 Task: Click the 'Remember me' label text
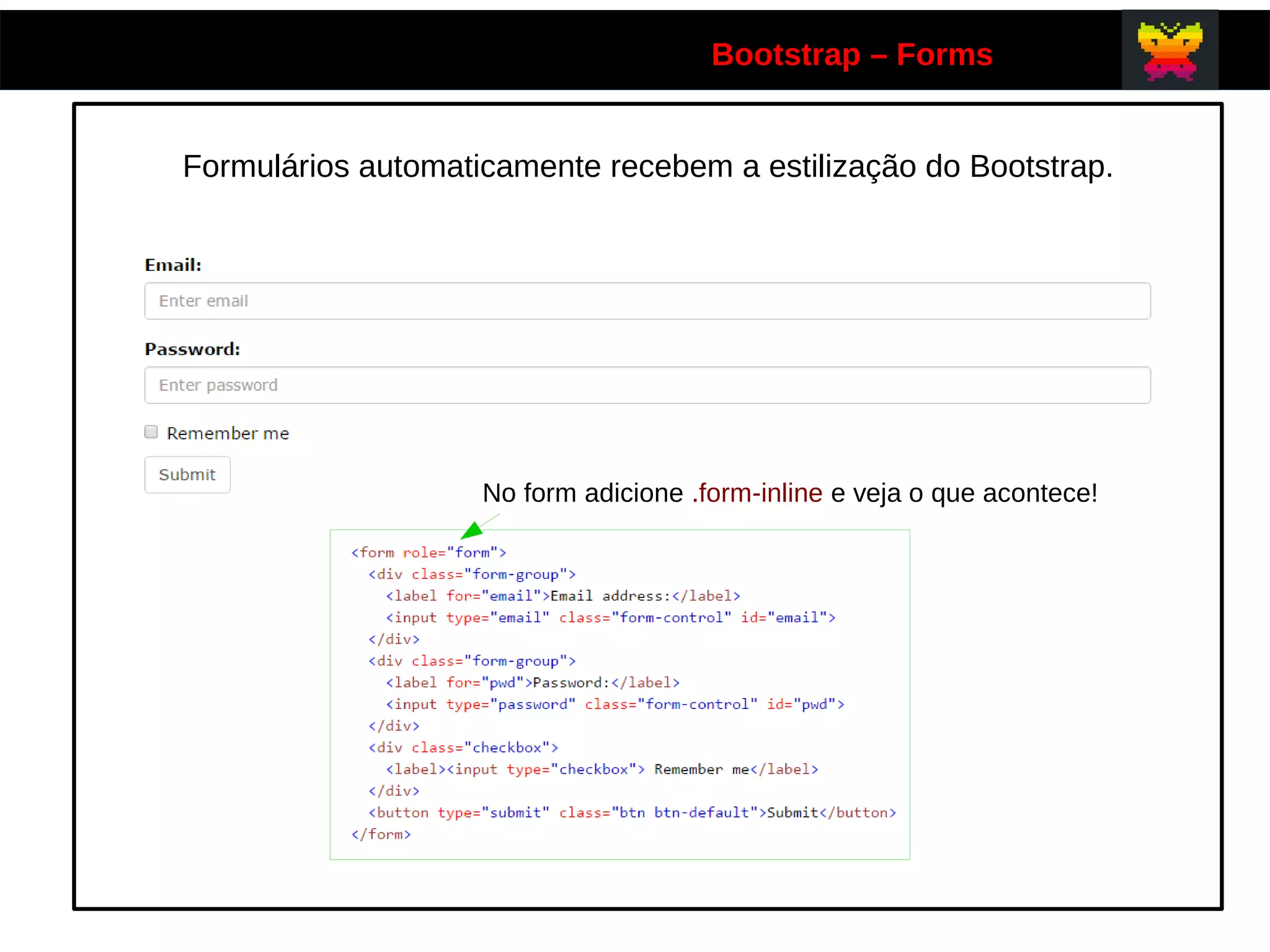[228, 433]
